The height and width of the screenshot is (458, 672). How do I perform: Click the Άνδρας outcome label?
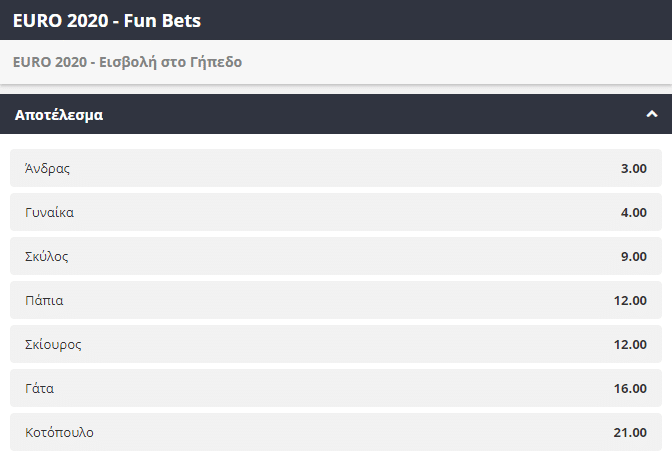point(47,168)
